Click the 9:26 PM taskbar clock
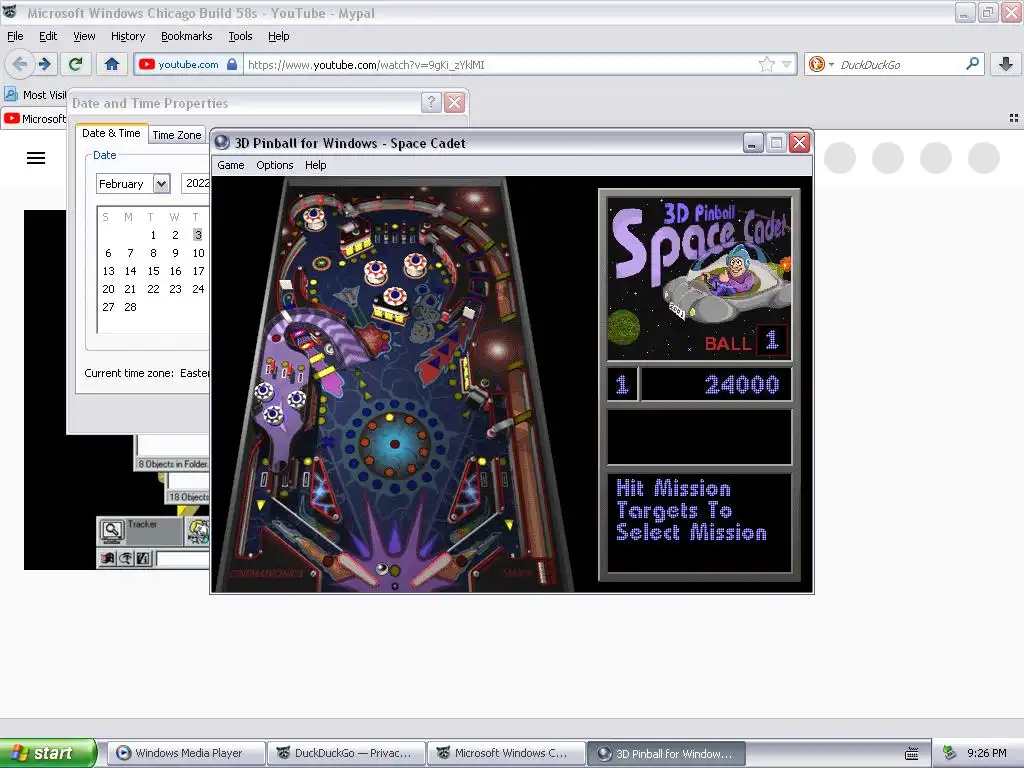1024x768 pixels. (987, 753)
